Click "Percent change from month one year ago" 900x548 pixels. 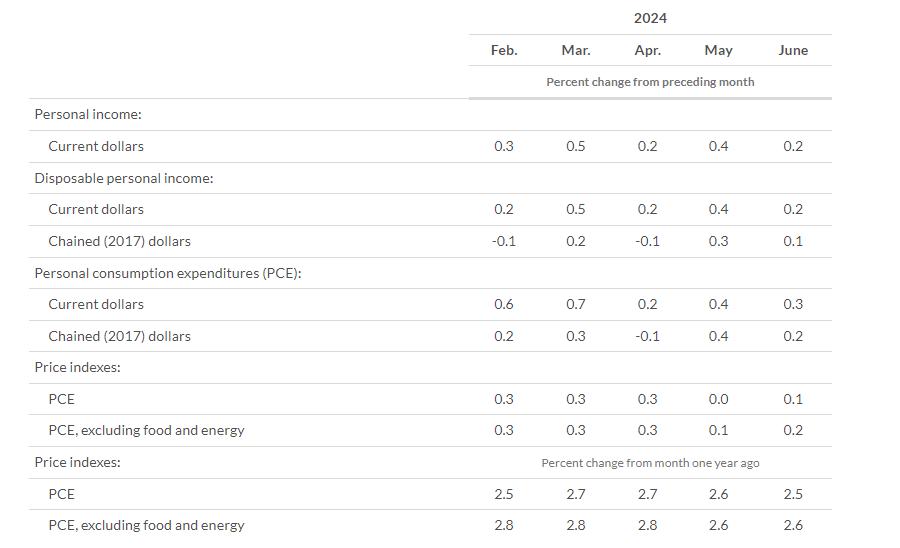point(650,463)
